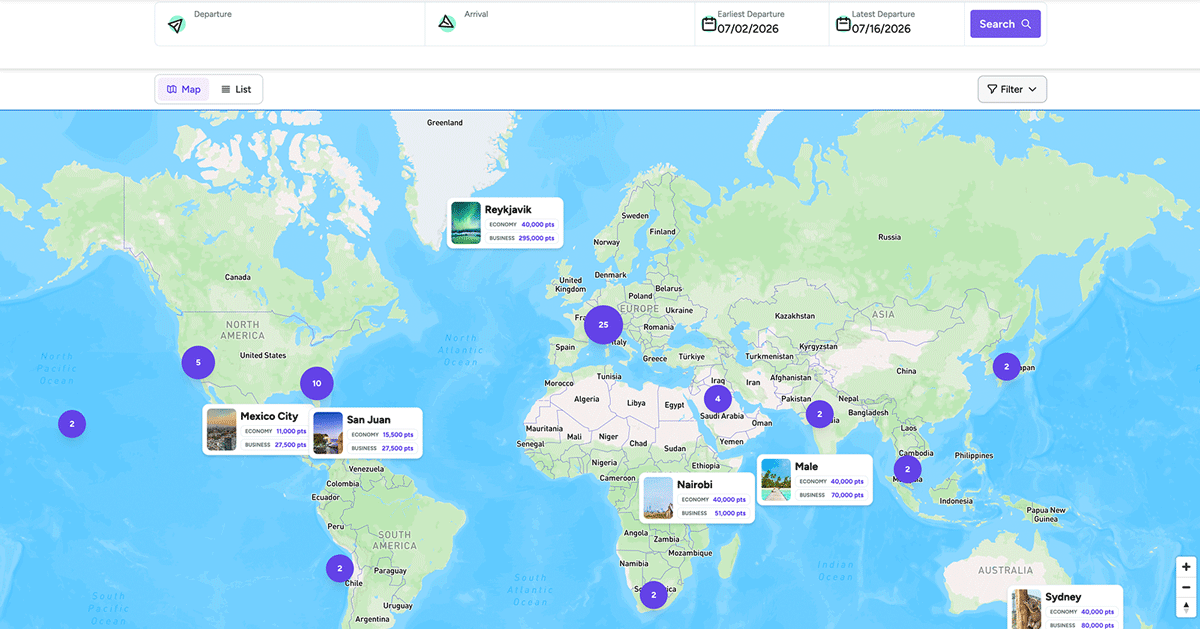Open the cluster of 5 in western US
Viewport: 1200px width, 629px height.
[x=198, y=362]
